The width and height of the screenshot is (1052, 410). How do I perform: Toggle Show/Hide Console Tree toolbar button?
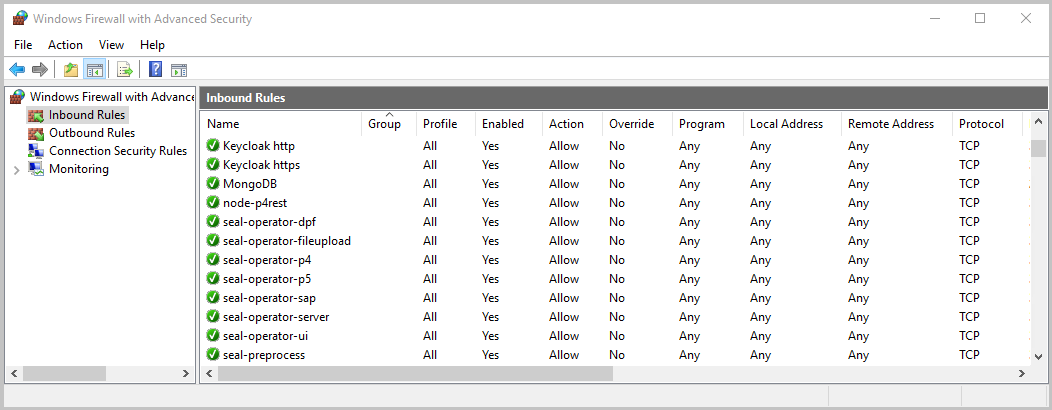coord(94,69)
